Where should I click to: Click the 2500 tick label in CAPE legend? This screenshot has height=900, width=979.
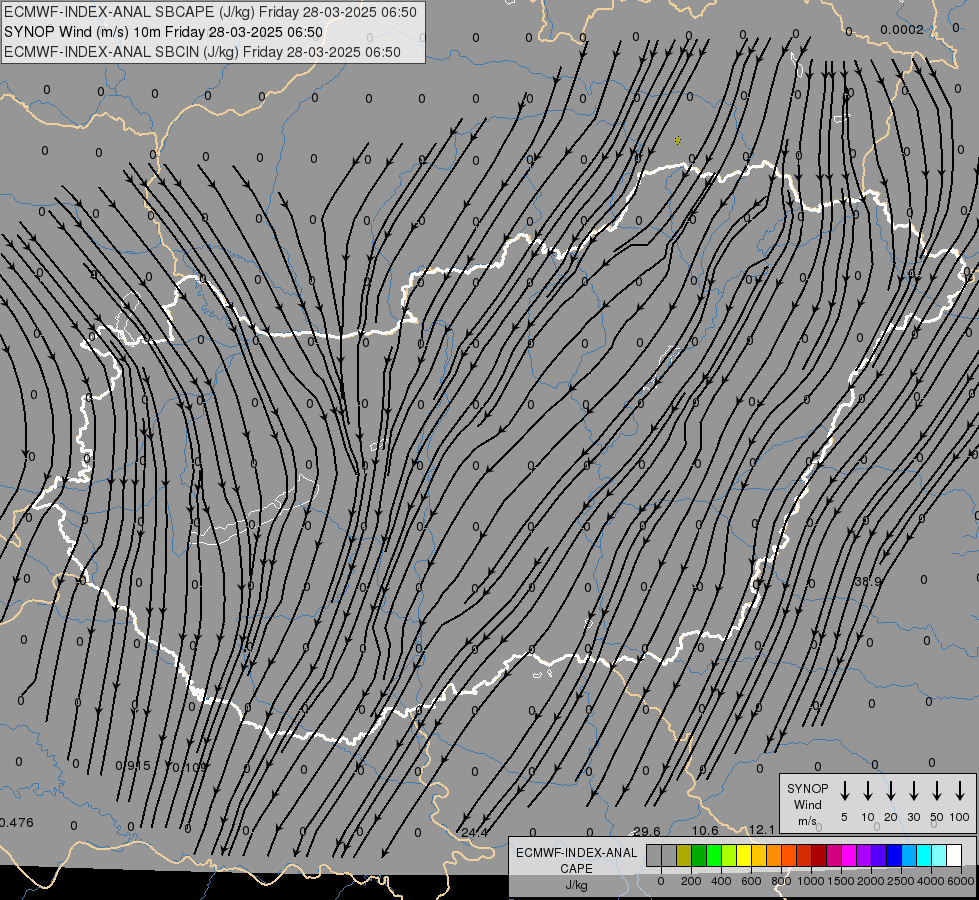coord(901,881)
